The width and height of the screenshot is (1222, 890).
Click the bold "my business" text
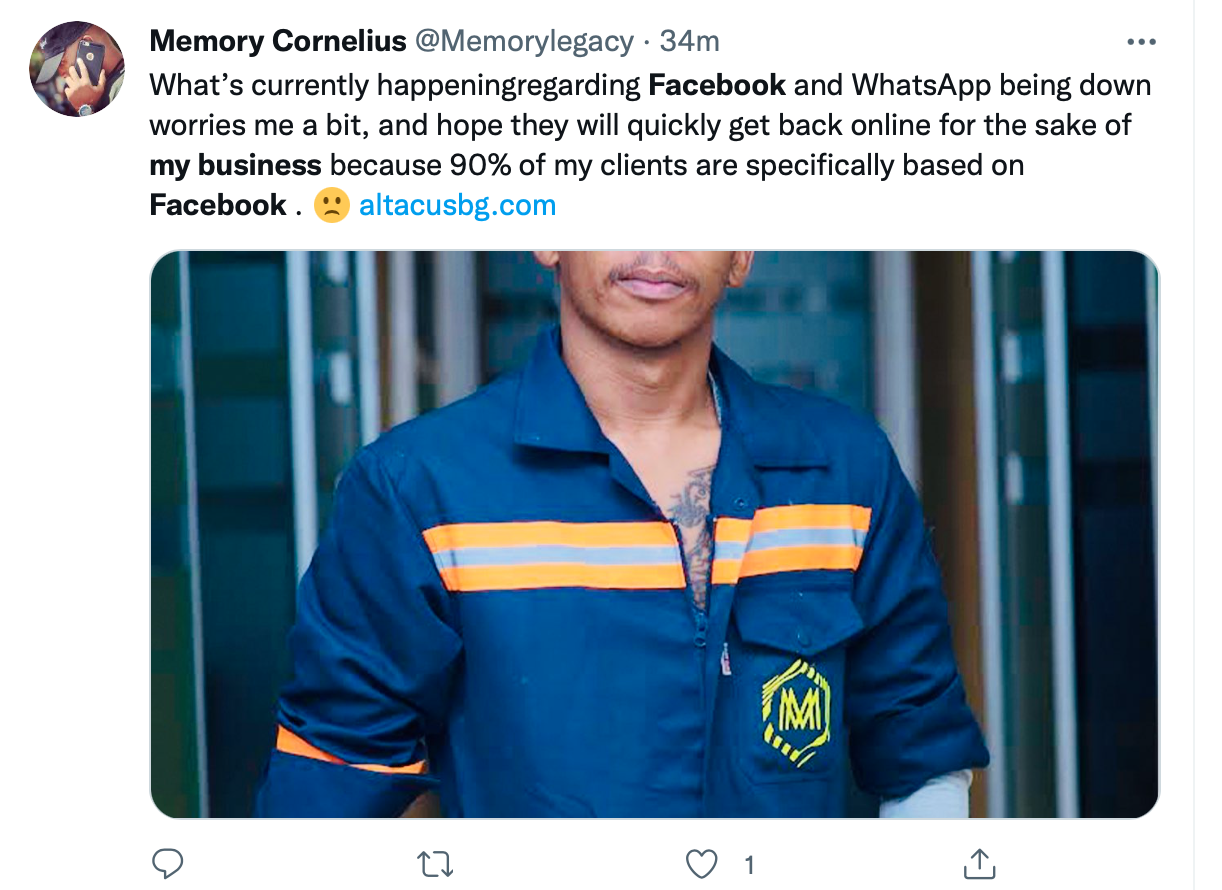click(x=236, y=165)
